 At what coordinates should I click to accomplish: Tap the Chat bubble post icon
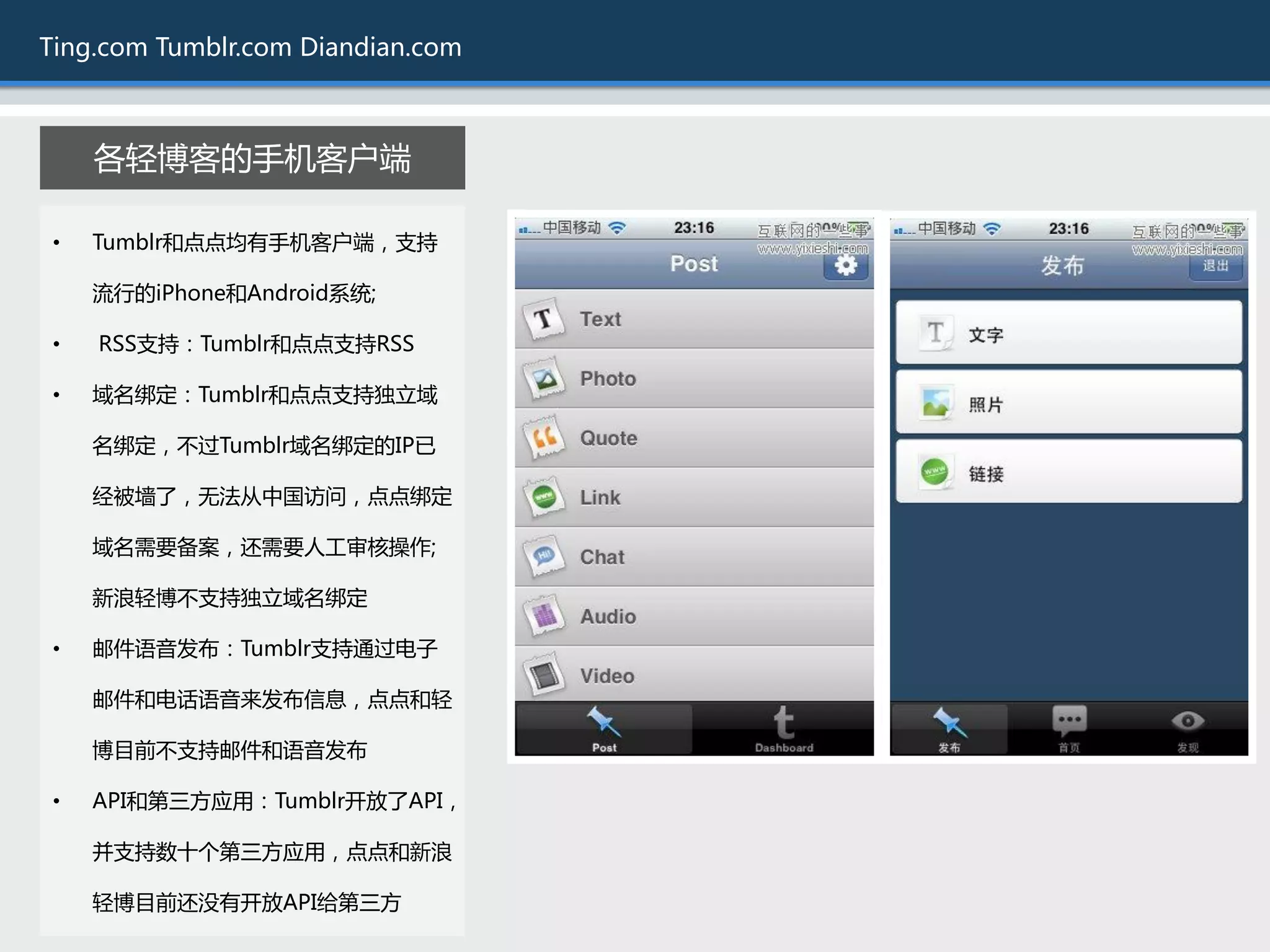click(x=544, y=557)
